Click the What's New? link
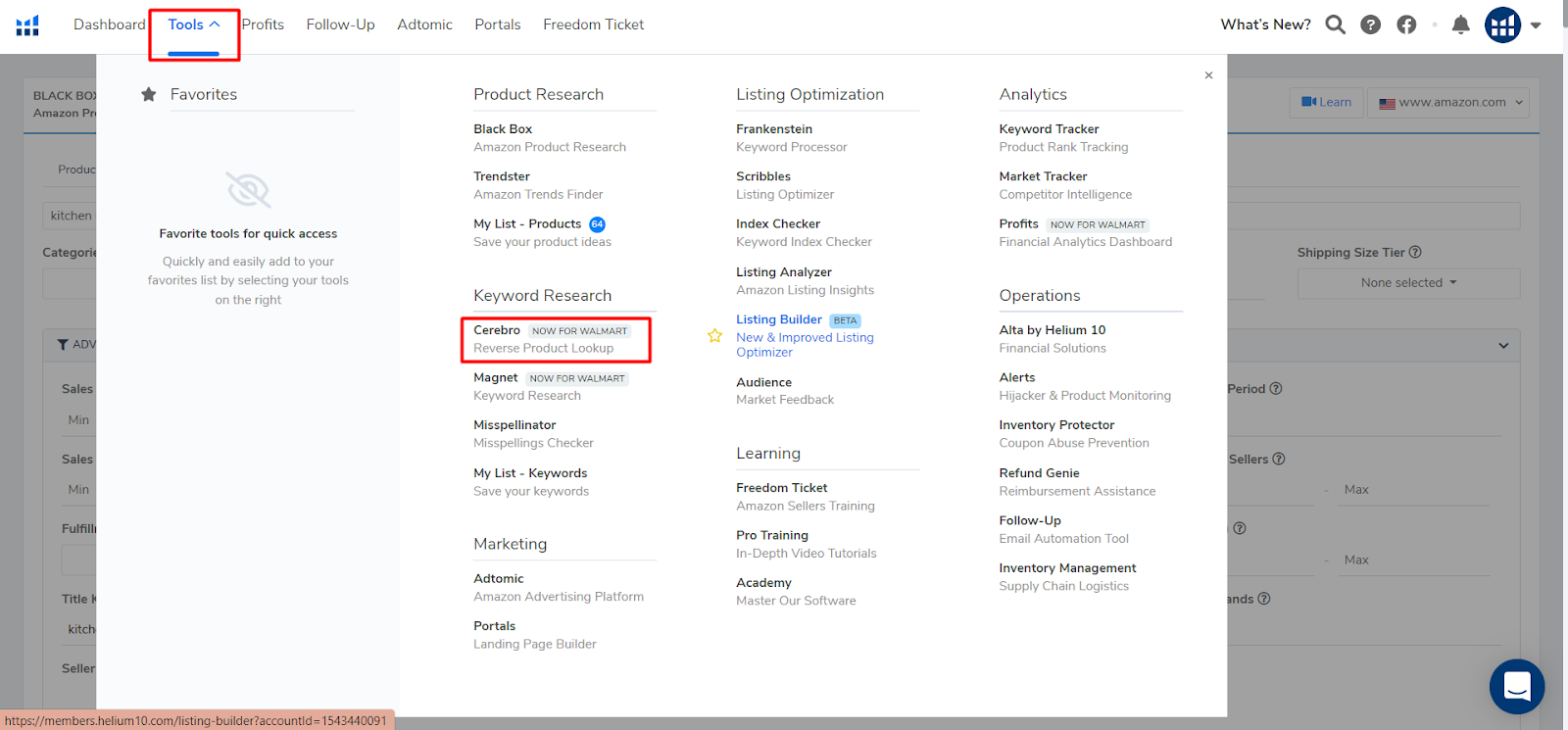Viewport: 1568px width, 730px height. coord(1265,24)
